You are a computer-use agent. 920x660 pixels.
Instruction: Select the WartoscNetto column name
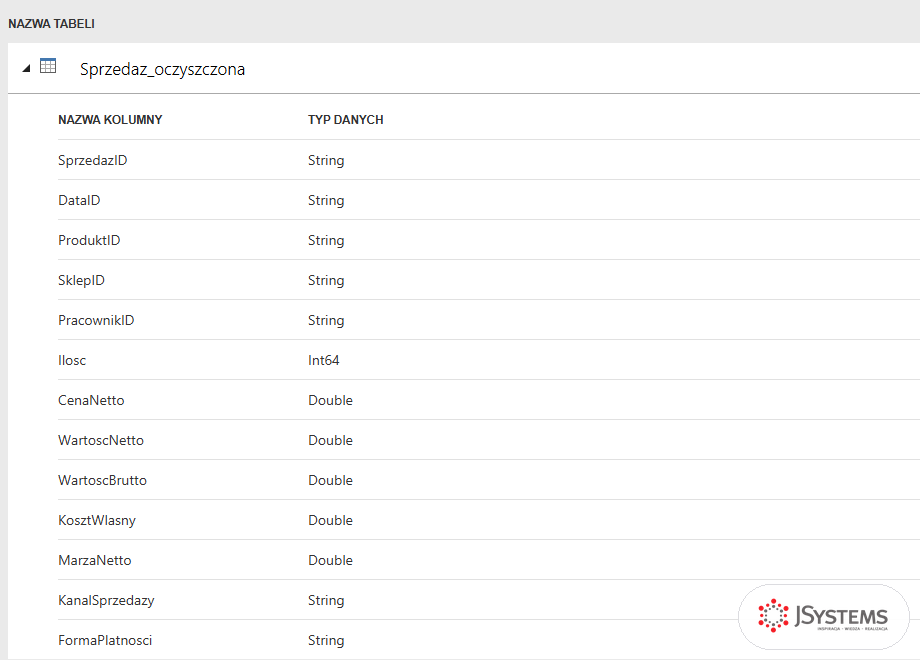point(101,440)
